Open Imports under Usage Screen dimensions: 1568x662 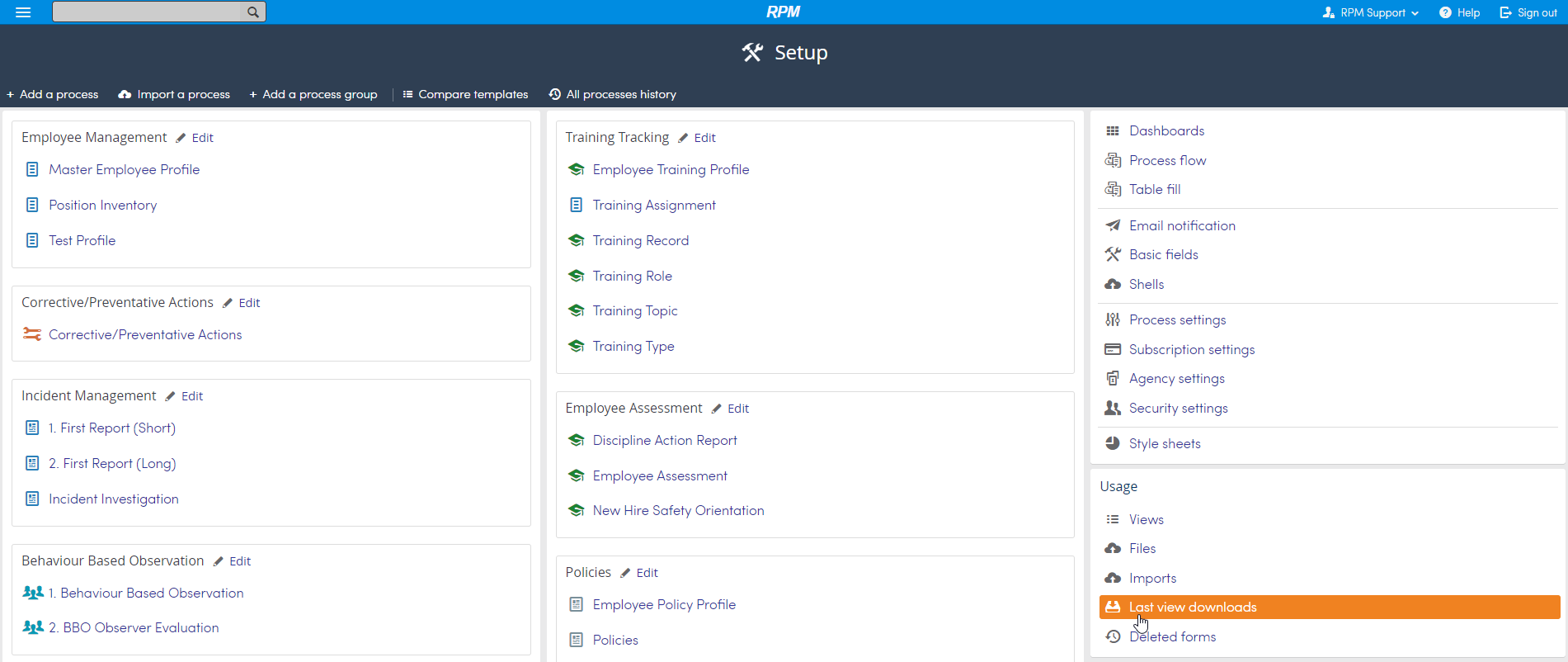[x=1153, y=578]
